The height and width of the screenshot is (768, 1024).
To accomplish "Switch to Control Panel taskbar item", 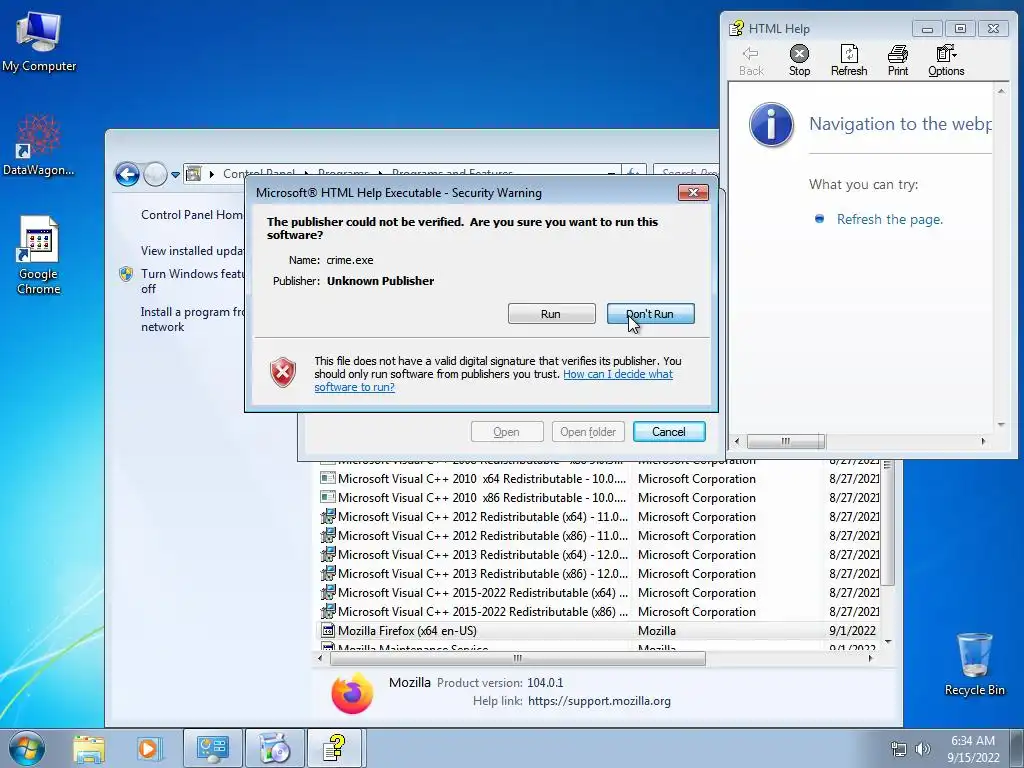I will pos(212,748).
